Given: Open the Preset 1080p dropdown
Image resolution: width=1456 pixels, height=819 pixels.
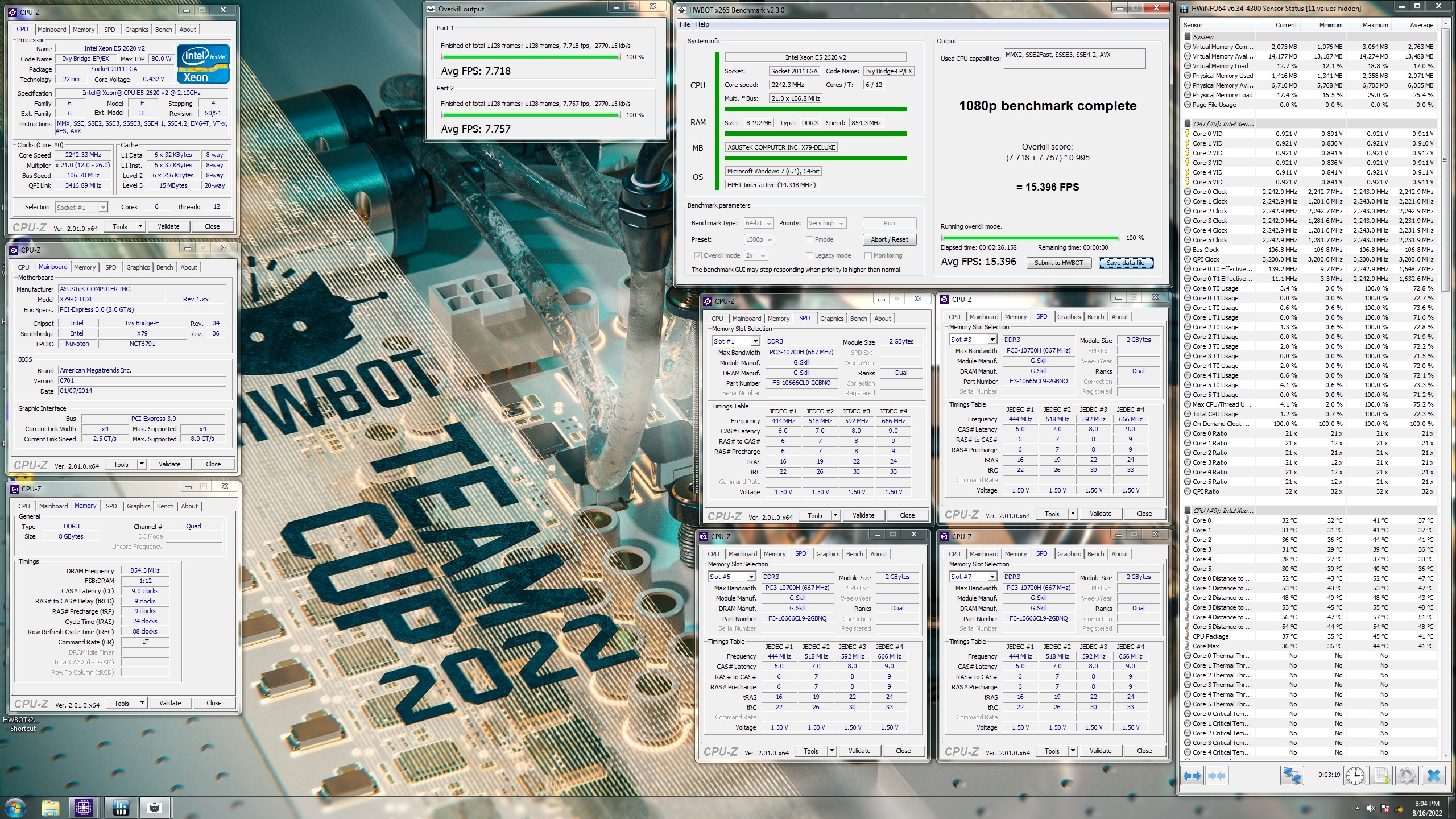Looking at the screenshot, I should click(759, 240).
